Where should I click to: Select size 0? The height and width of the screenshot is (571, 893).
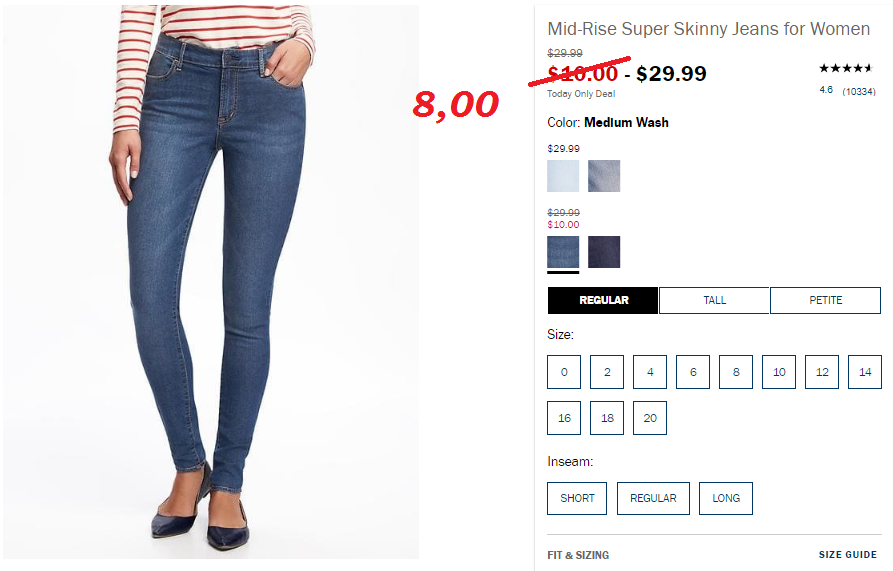pyautogui.click(x=564, y=372)
